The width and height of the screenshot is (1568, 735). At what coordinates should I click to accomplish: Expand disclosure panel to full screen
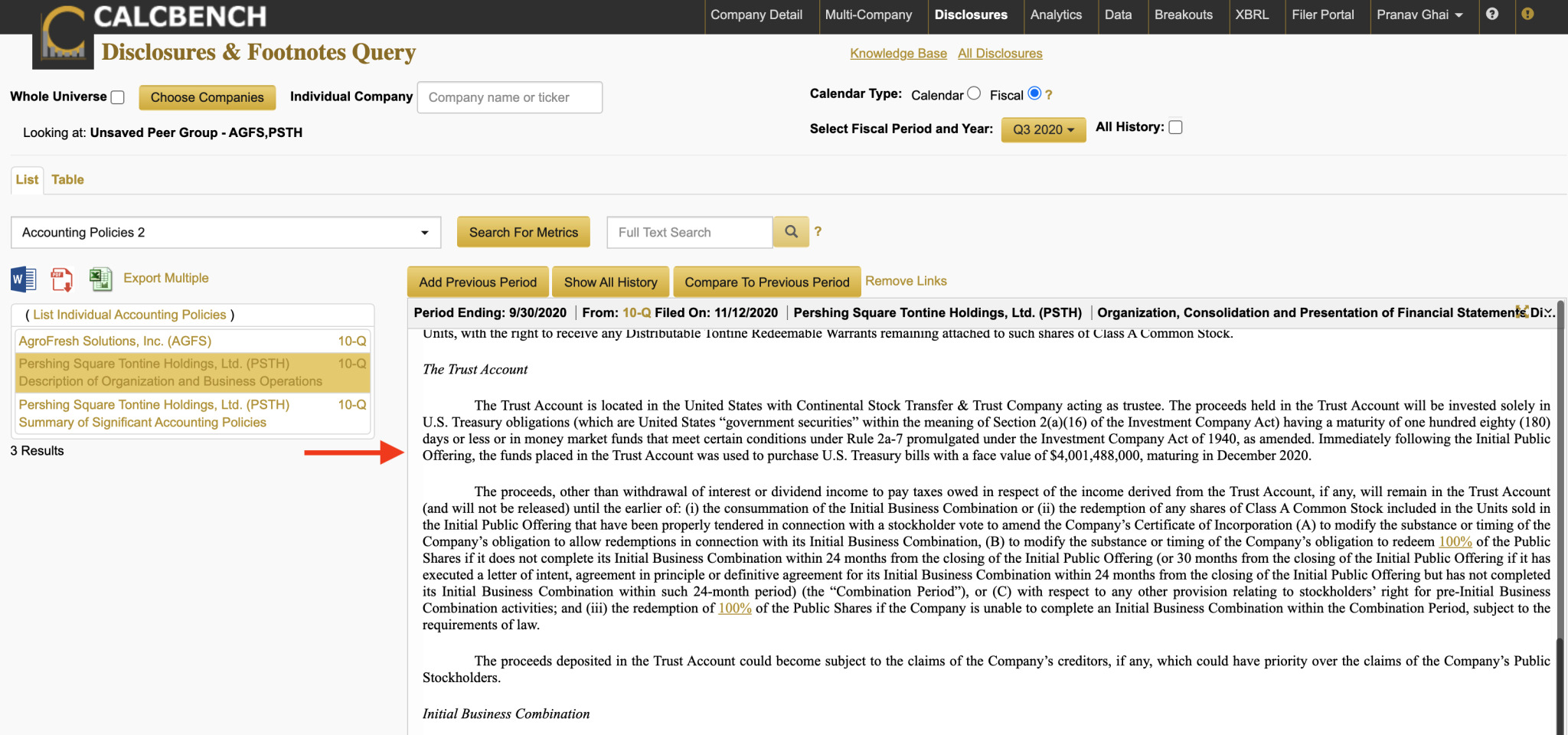click(x=1522, y=312)
